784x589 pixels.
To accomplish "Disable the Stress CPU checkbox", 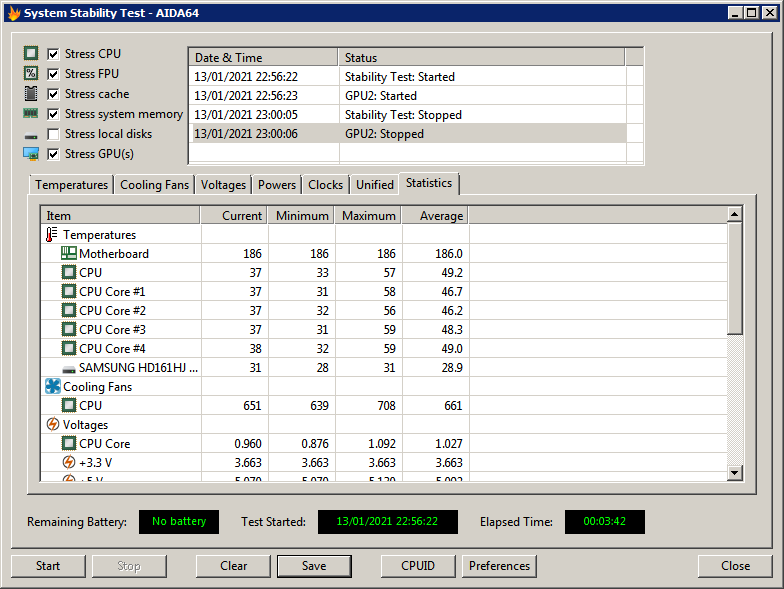I will 53,54.
